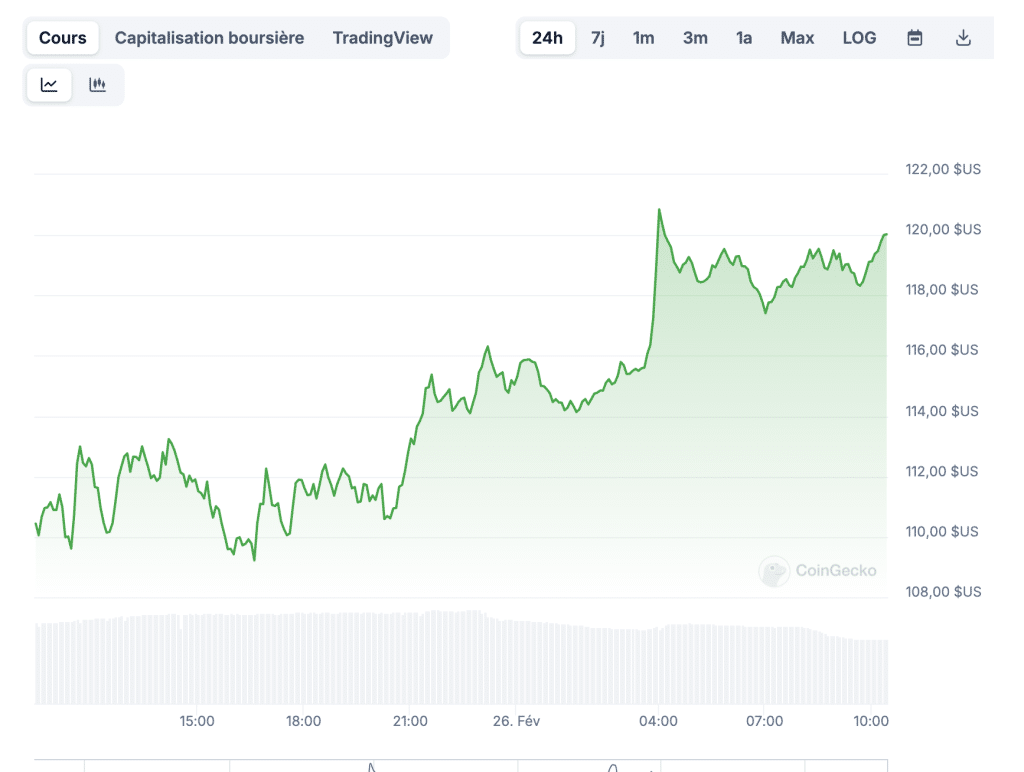This screenshot has height=772, width=1024.
Task: Click the 21:00 time axis label
Action: pos(410,721)
